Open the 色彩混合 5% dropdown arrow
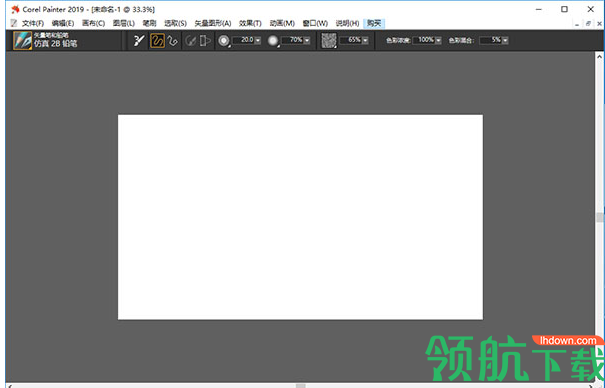Image resolution: width=605 pixels, height=388 pixels. [x=505, y=40]
